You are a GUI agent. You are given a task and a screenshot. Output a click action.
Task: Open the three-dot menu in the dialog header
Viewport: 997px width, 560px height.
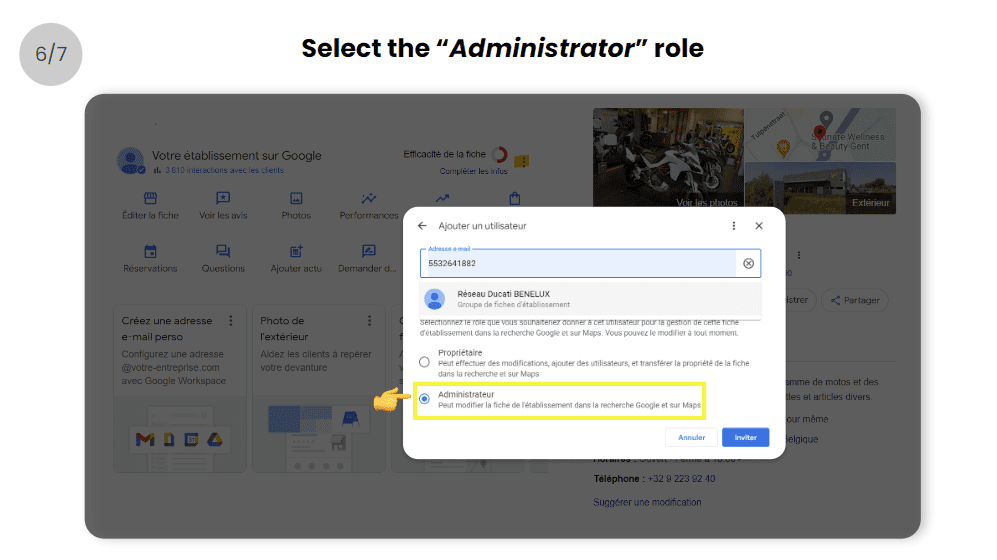tap(734, 226)
